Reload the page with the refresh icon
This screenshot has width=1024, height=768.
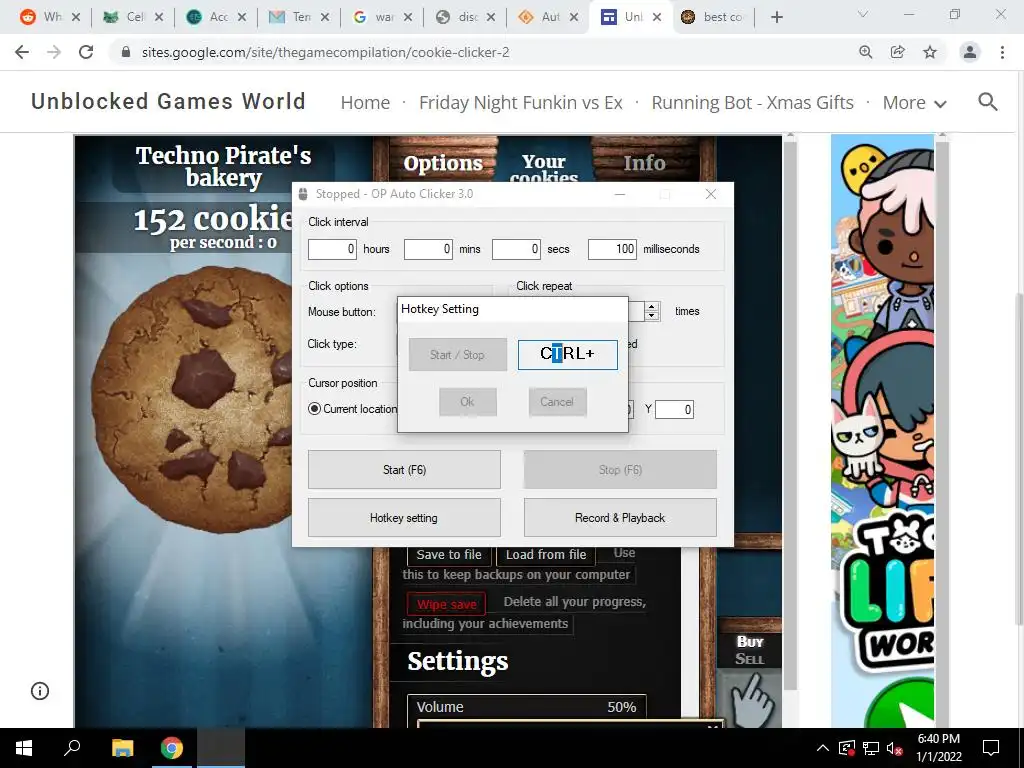86,52
